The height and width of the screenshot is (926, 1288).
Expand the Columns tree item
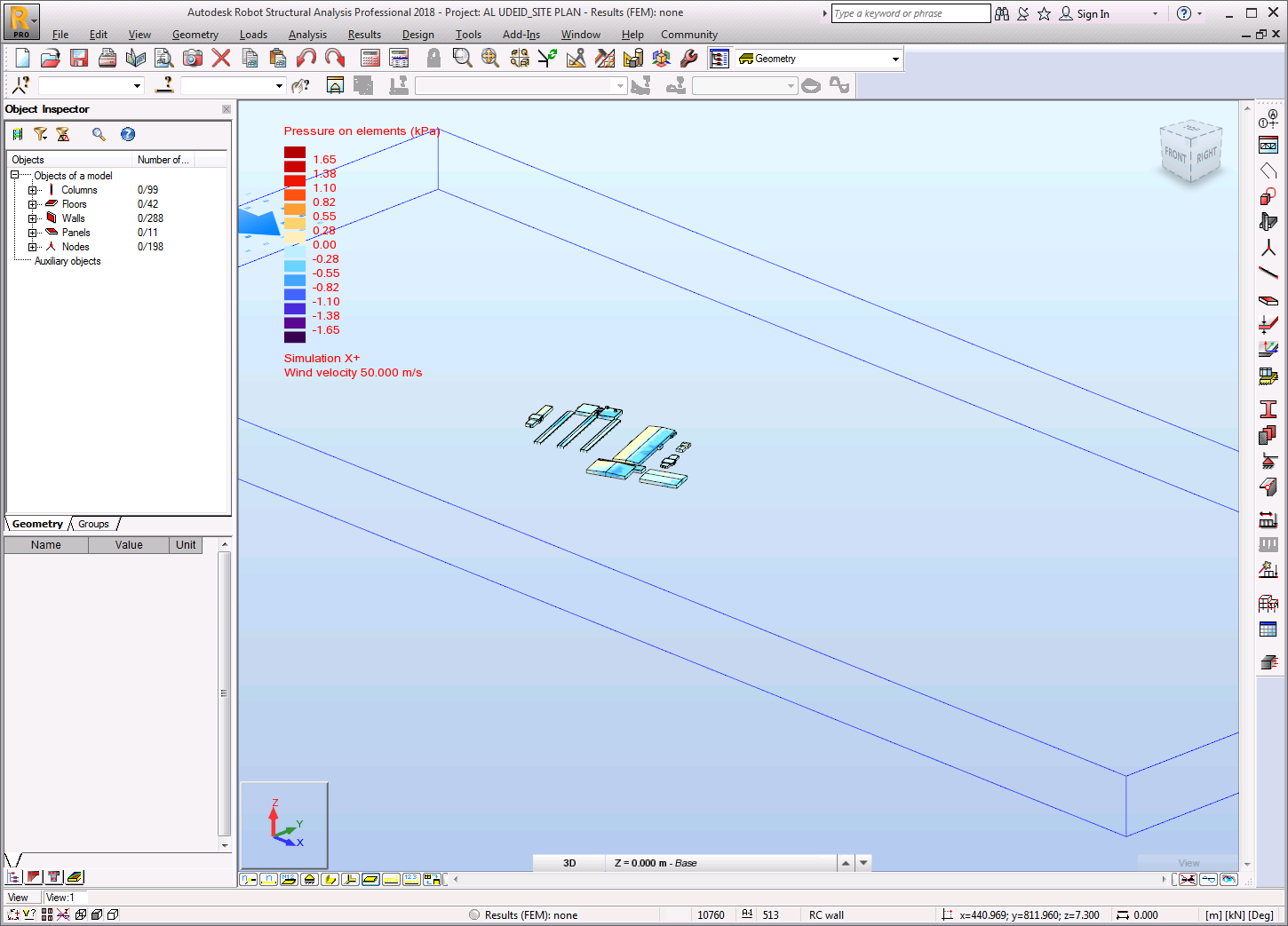[32, 189]
